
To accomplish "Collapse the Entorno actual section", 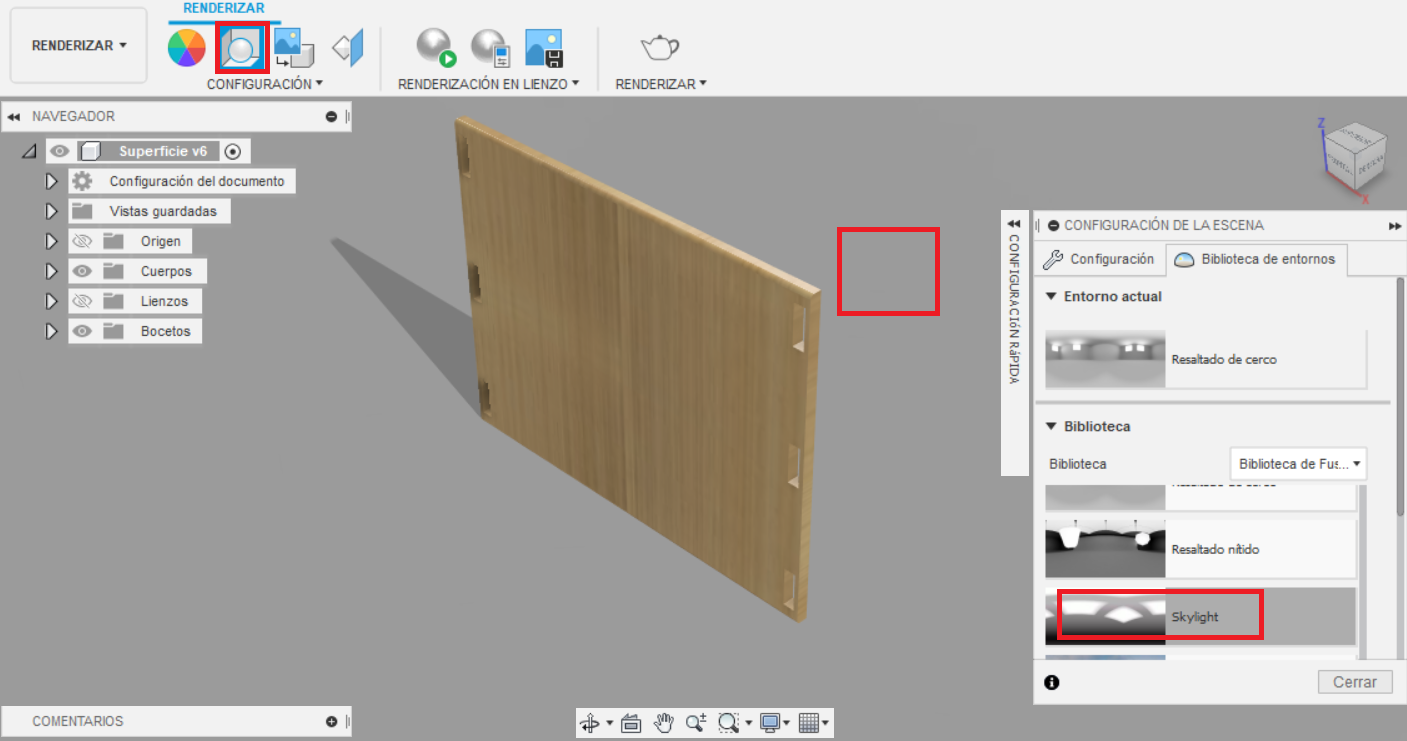I will pos(1051,296).
